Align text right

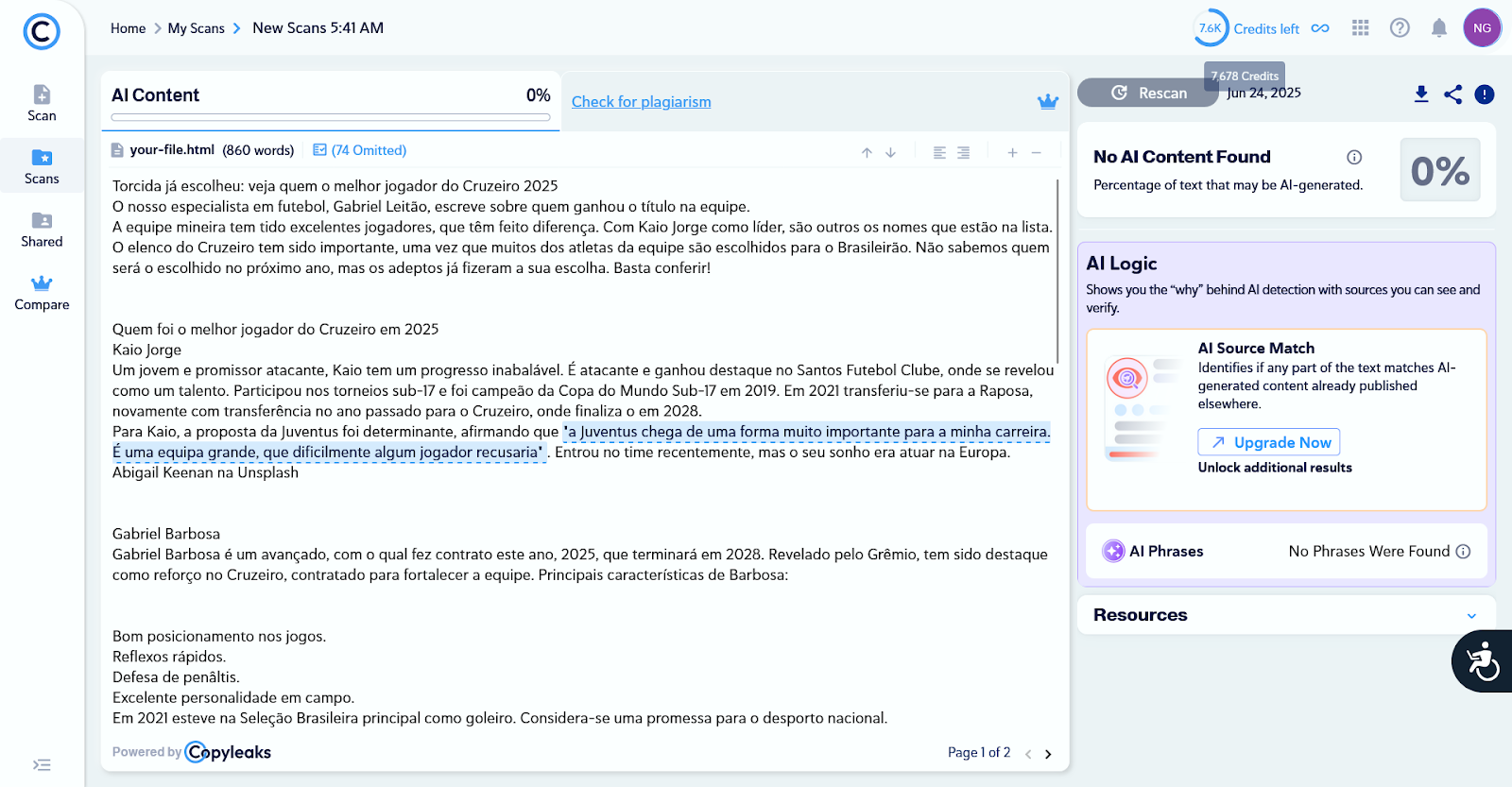963,152
